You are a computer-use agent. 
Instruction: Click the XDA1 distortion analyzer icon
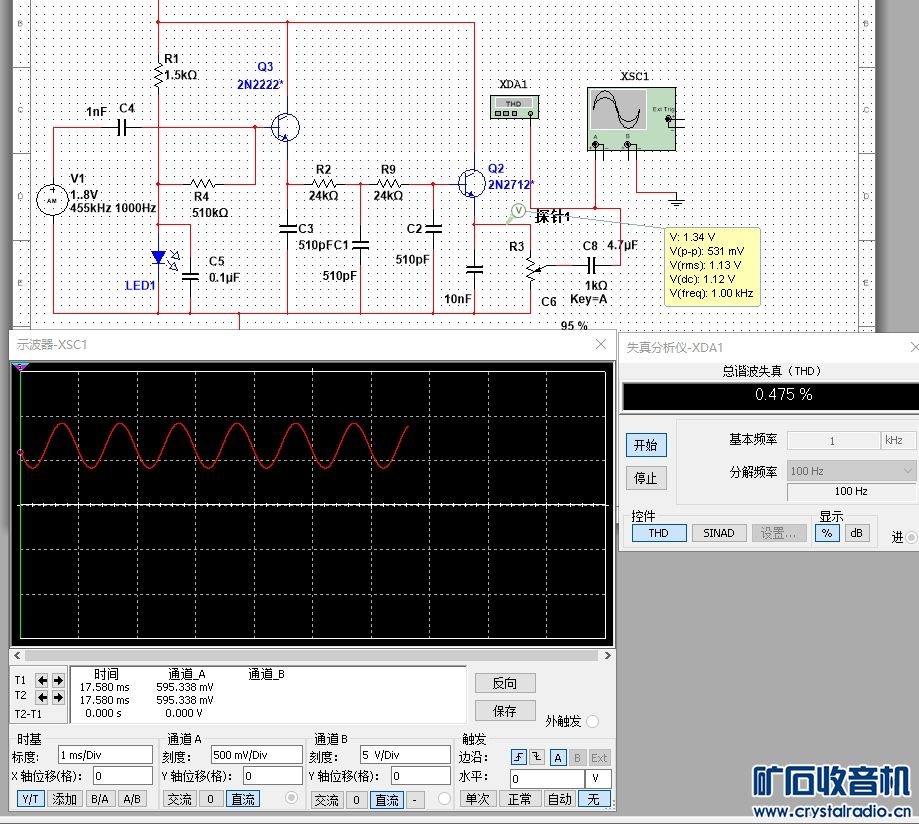[x=515, y=105]
